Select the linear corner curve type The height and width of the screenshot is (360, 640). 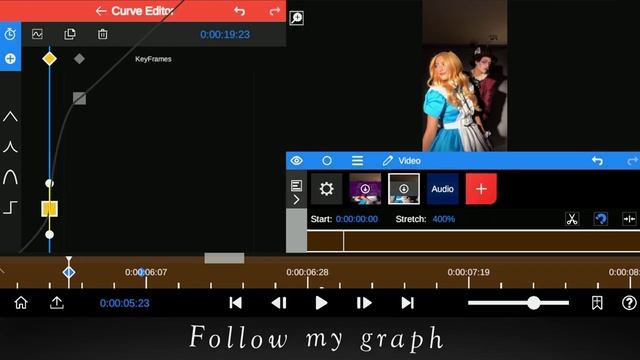pos(10,117)
